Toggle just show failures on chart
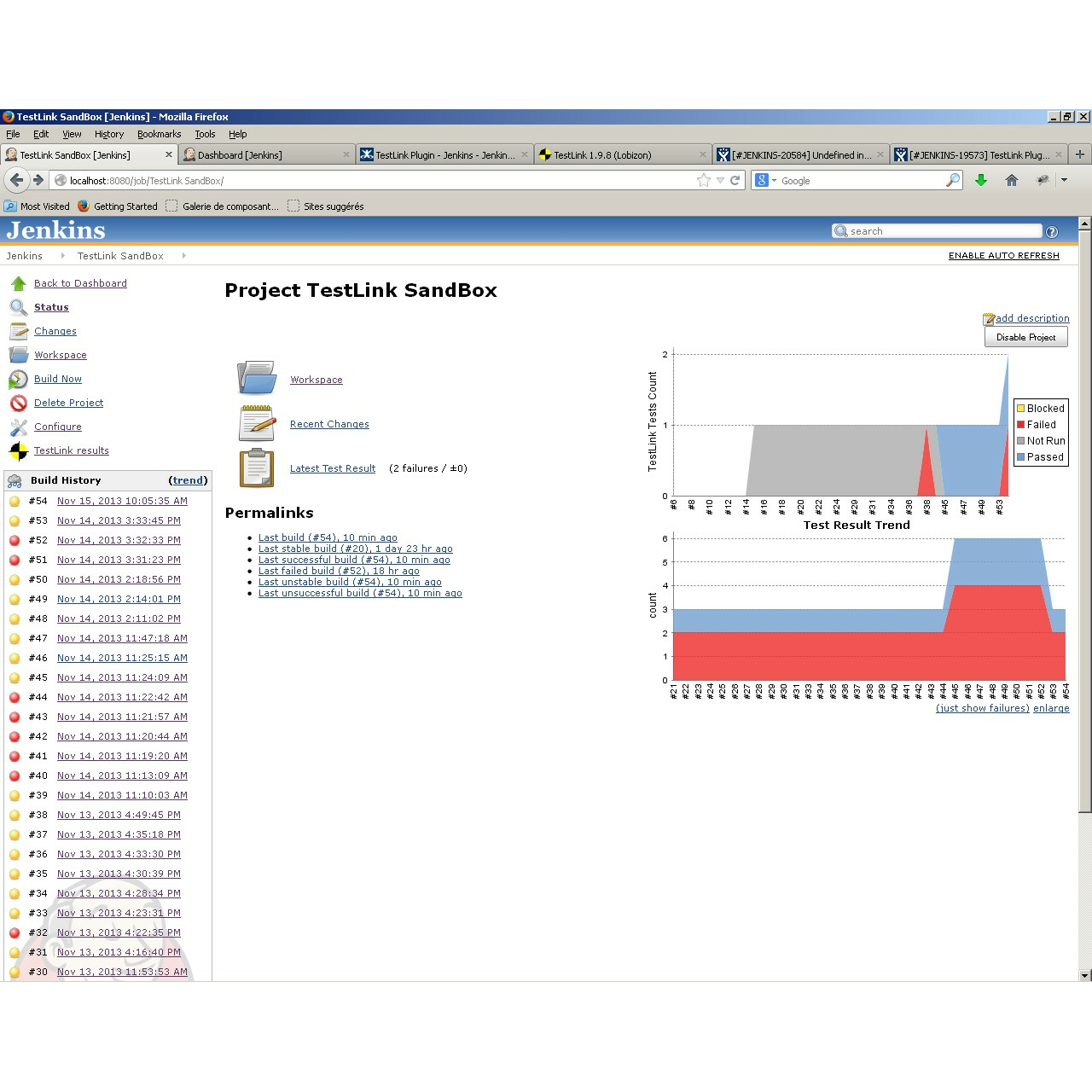 (x=982, y=709)
